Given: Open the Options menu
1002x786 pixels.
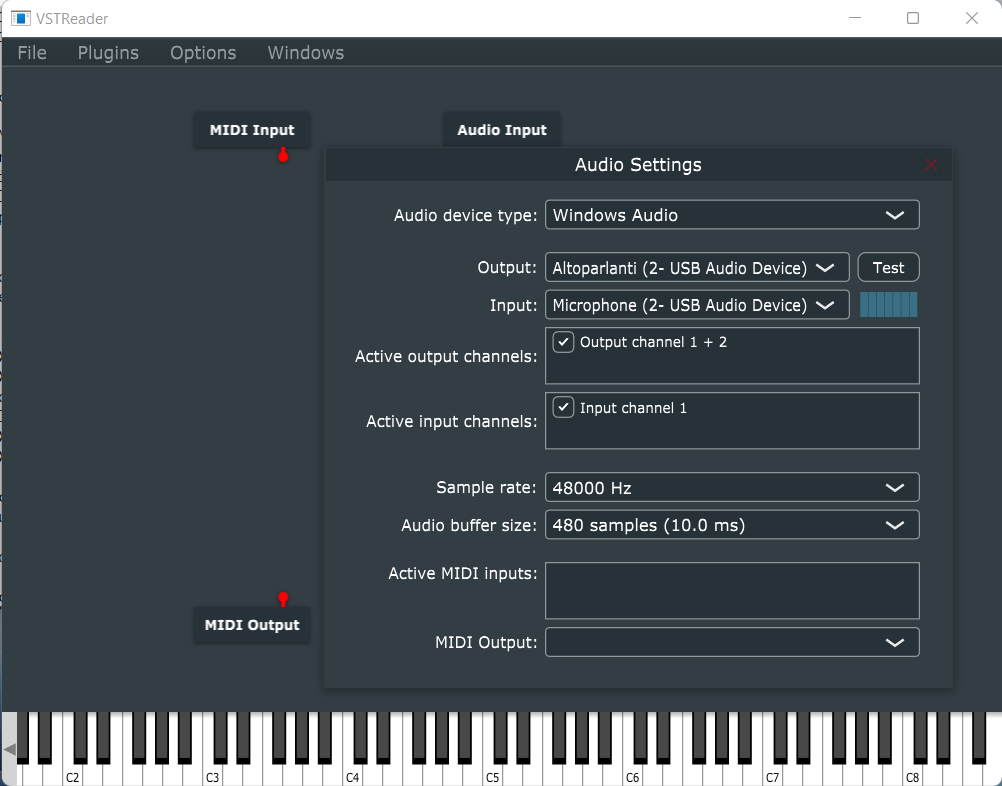Looking at the screenshot, I should coord(203,52).
